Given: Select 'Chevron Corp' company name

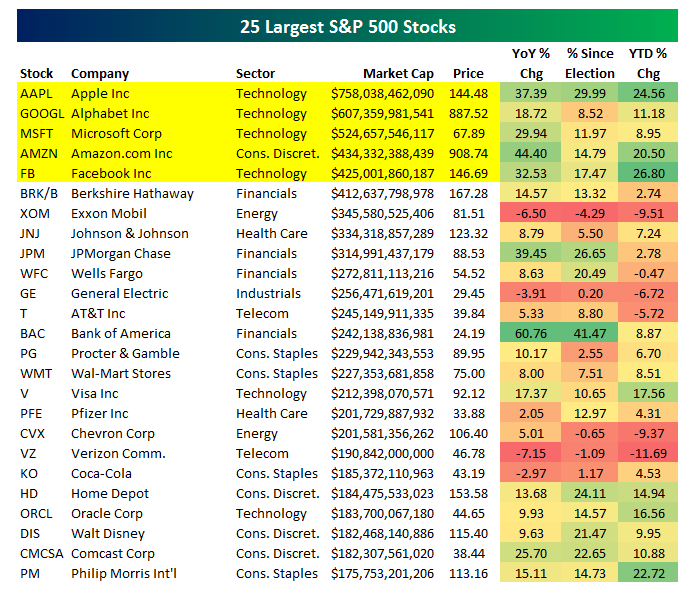Looking at the screenshot, I should click(113, 434).
